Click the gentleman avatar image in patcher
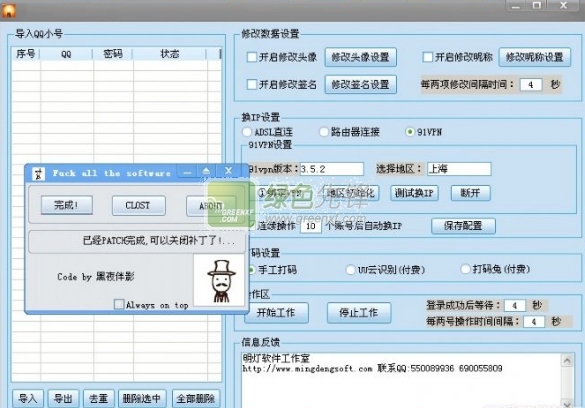Viewport: 585px width, 408px height. click(220, 281)
